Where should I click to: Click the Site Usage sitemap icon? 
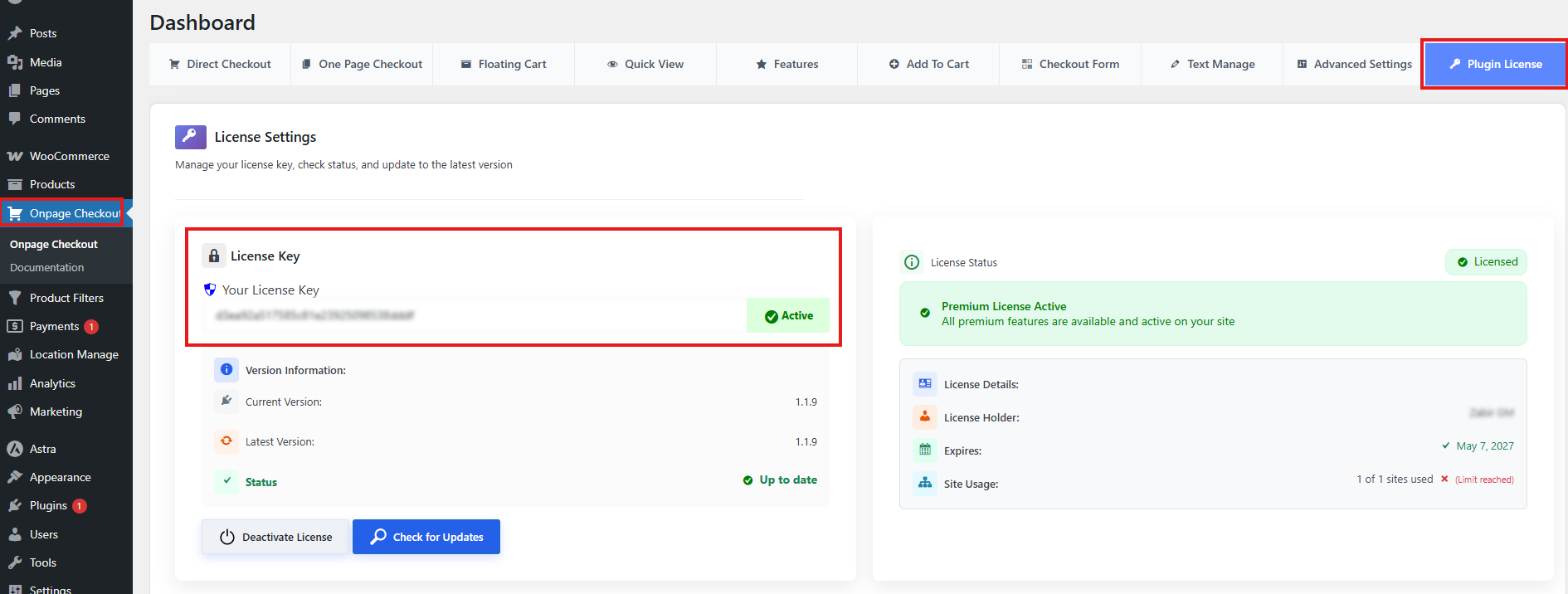pos(925,483)
